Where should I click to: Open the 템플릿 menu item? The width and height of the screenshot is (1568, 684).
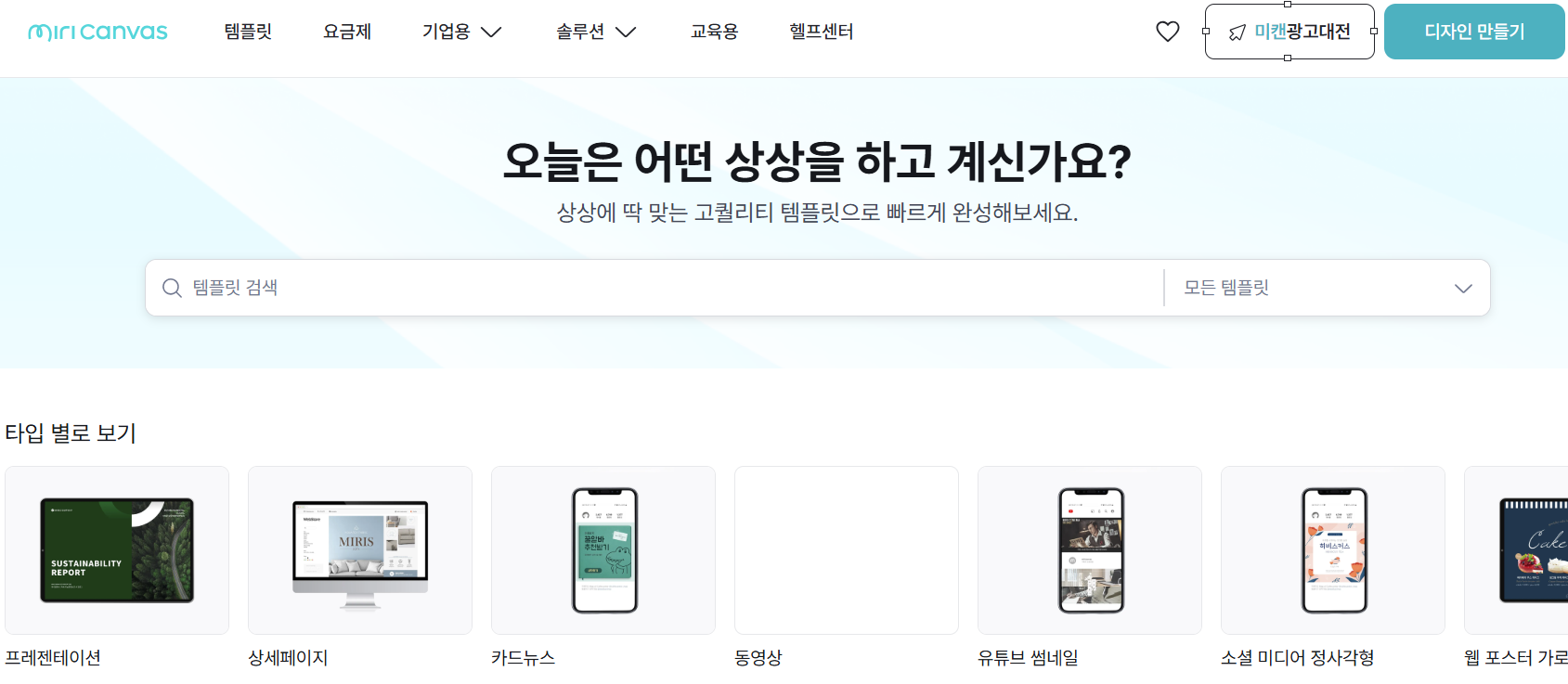(x=248, y=32)
